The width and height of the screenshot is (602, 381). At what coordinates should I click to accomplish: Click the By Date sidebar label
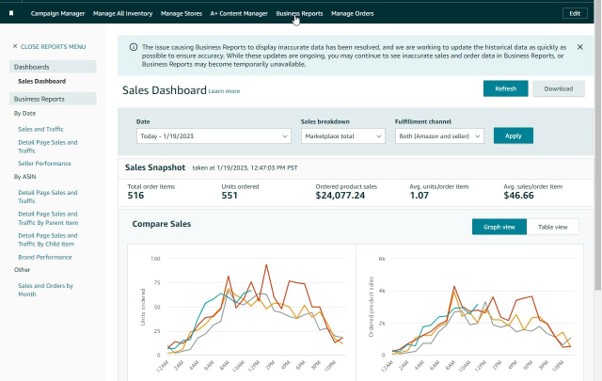pyautogui.click(x=25, y=113)
